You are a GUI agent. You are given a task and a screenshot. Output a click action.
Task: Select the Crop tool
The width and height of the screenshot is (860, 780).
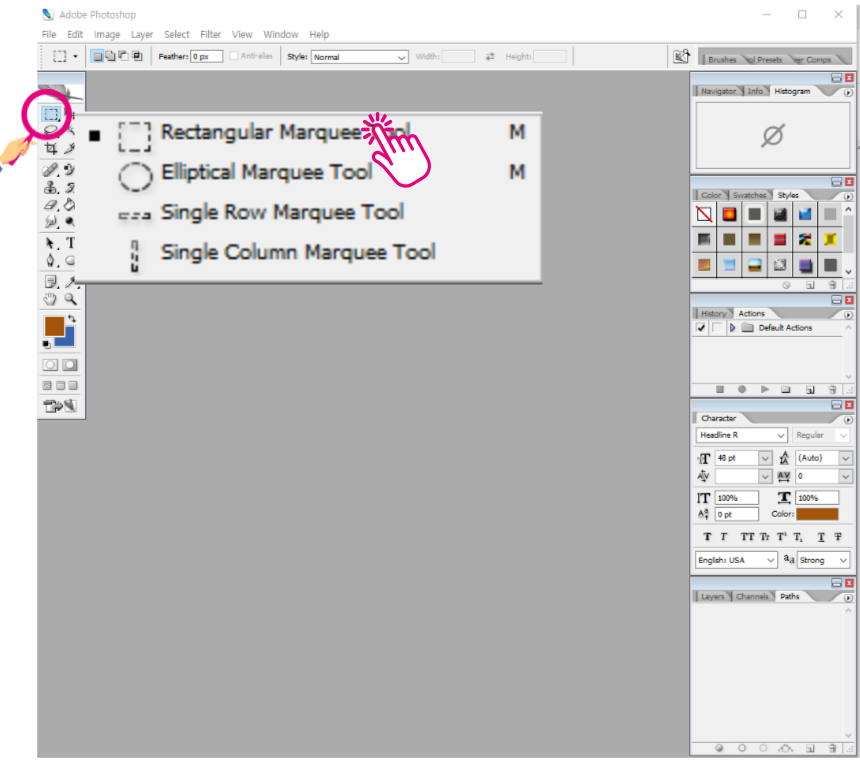point(51,148)
